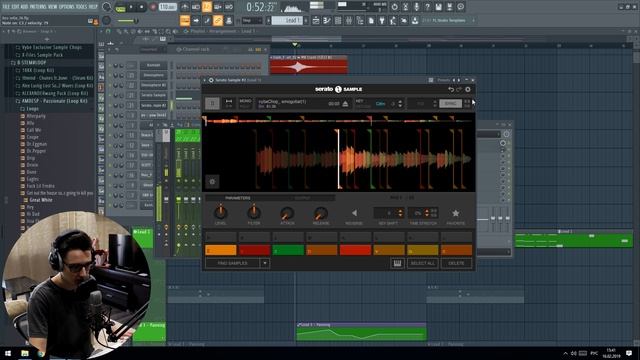Toggle the record button
Image resolution: width=640 pixels, height=360 pixels.
pyautogui.click(x=153, y=7)
